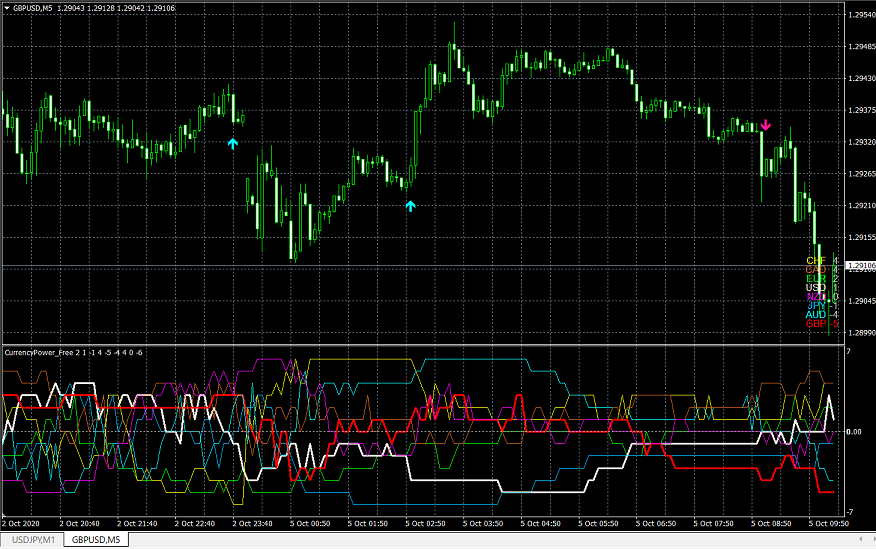The height and width of the screenshot is (549, 876).
Task: Click the 2 Oct 2020 time label
Action: pyautogui.click(x=21, y=524)
